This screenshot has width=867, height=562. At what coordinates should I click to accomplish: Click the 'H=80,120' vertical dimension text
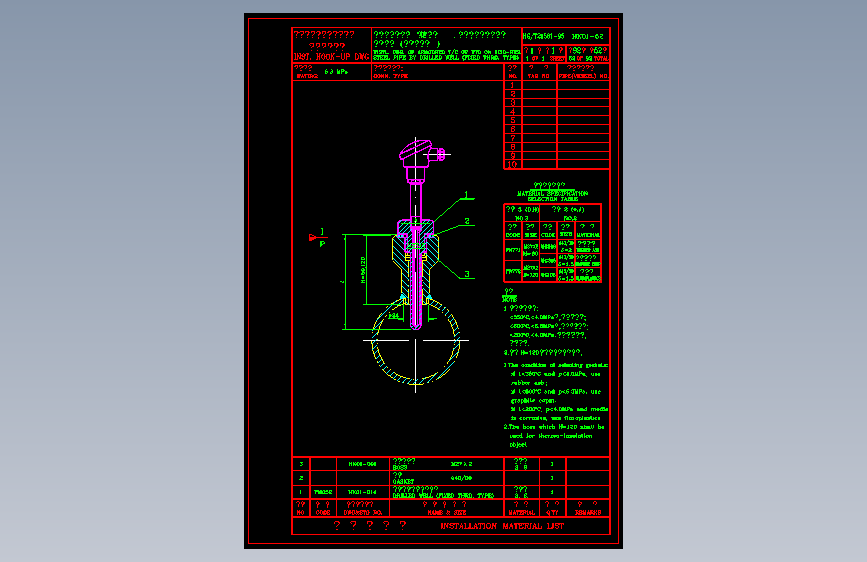coord(363,270)
